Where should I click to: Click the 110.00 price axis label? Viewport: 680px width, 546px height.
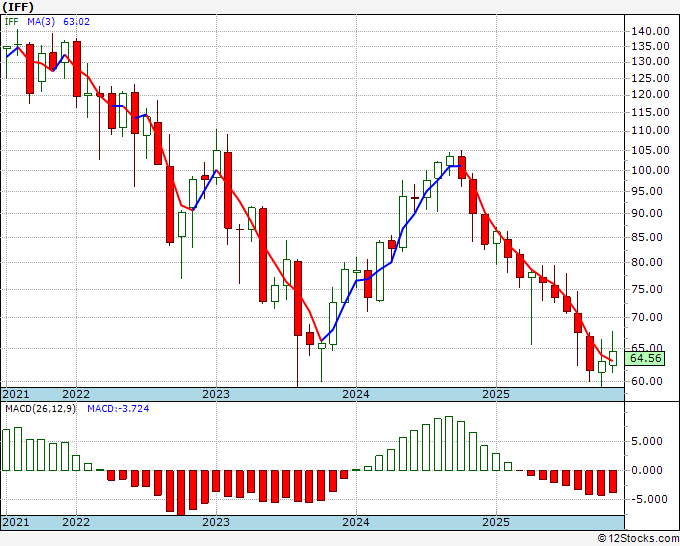click(x=650, y=131)
